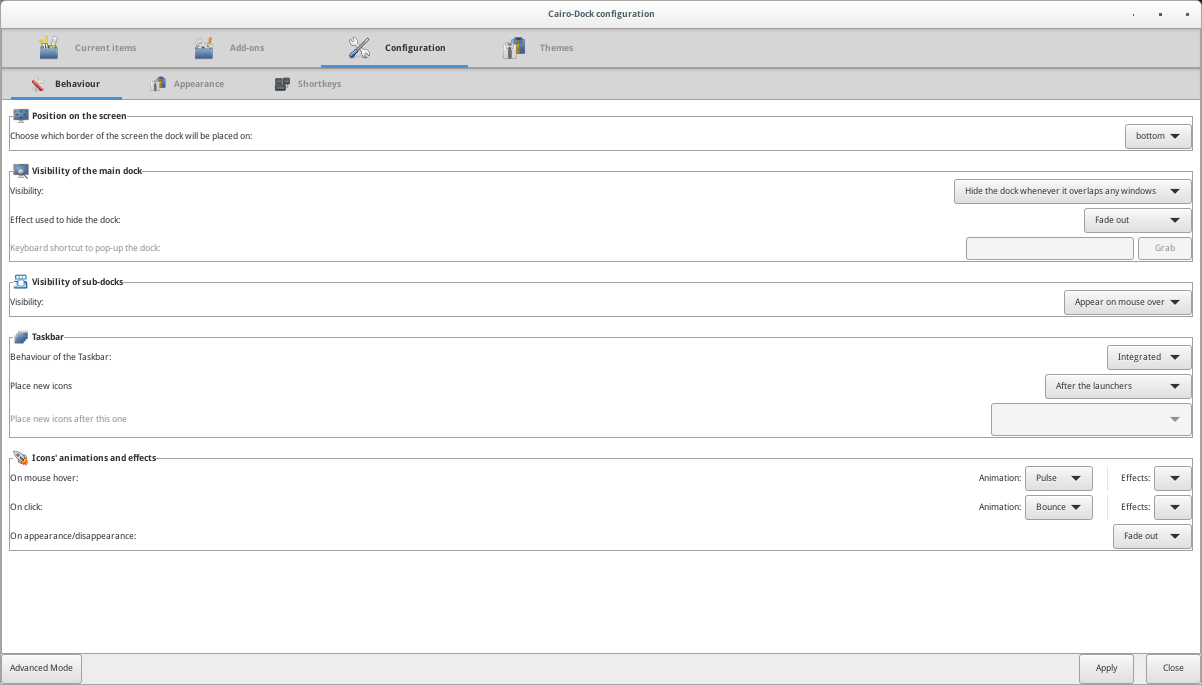Click the keyboard shortcut input field
The height and width of the screenshot is (685, 1202).
tap(1049, 248)
